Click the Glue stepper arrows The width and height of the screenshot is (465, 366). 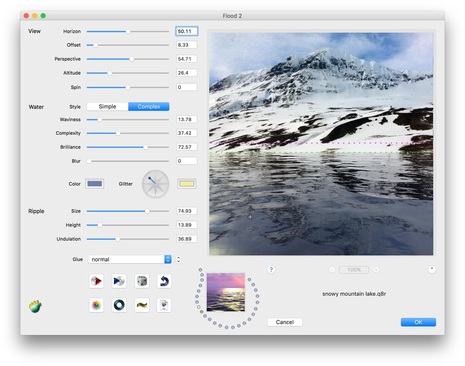[178, 259]
